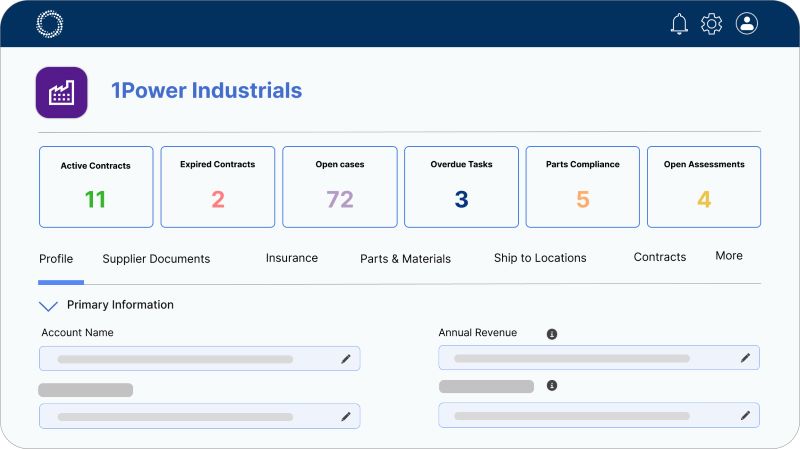Open the Parts & Materials tab
Screen dimensions: 800x449
pyautogui.click(x=405, y=259)
